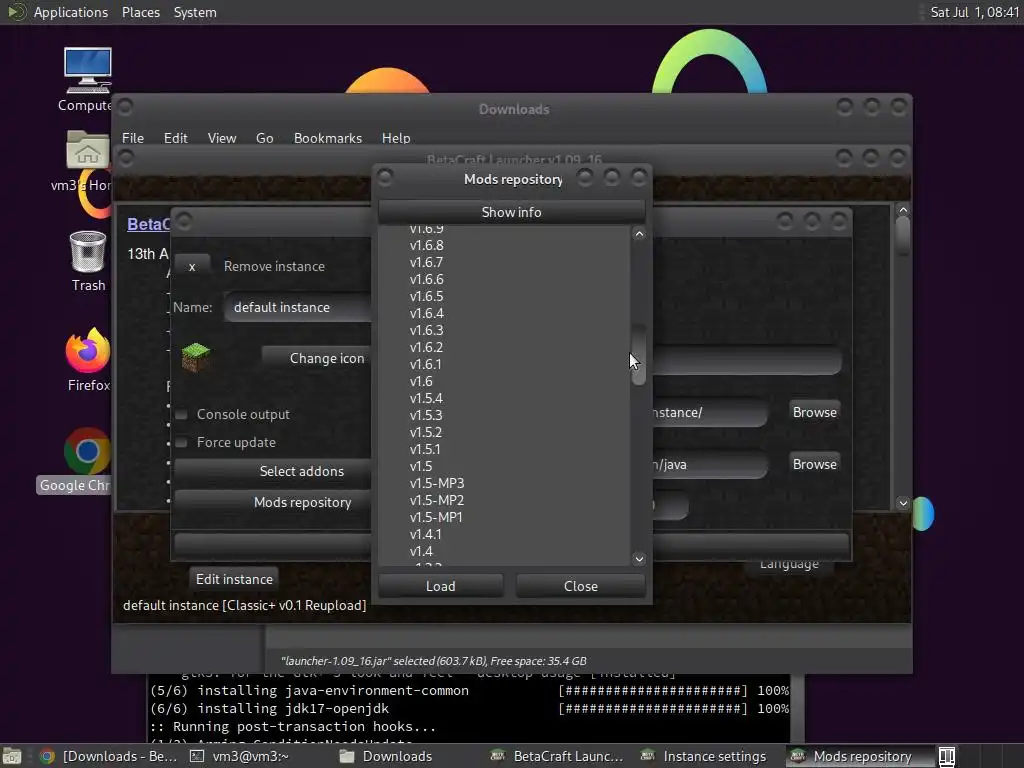This screenshot has height=768, width=1024.
Task: Click the mod list scrollbar thumb
Action: pyautogui.click(x=639, y=354)
